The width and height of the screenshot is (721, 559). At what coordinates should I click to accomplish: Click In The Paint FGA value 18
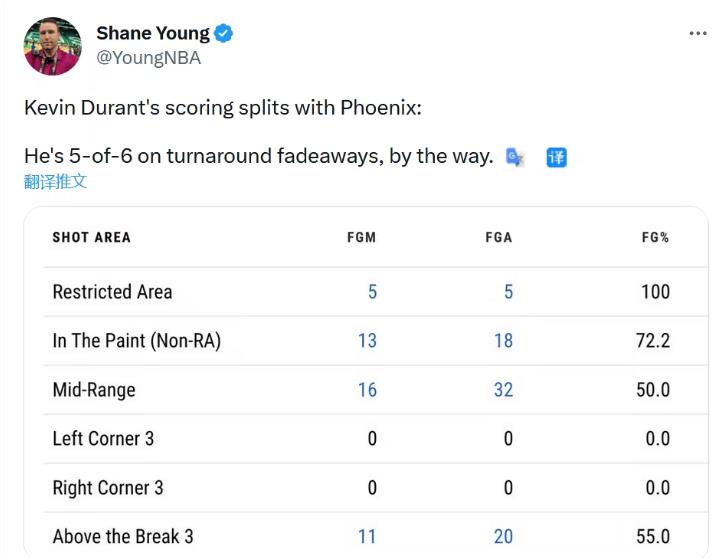pos(503,341)
